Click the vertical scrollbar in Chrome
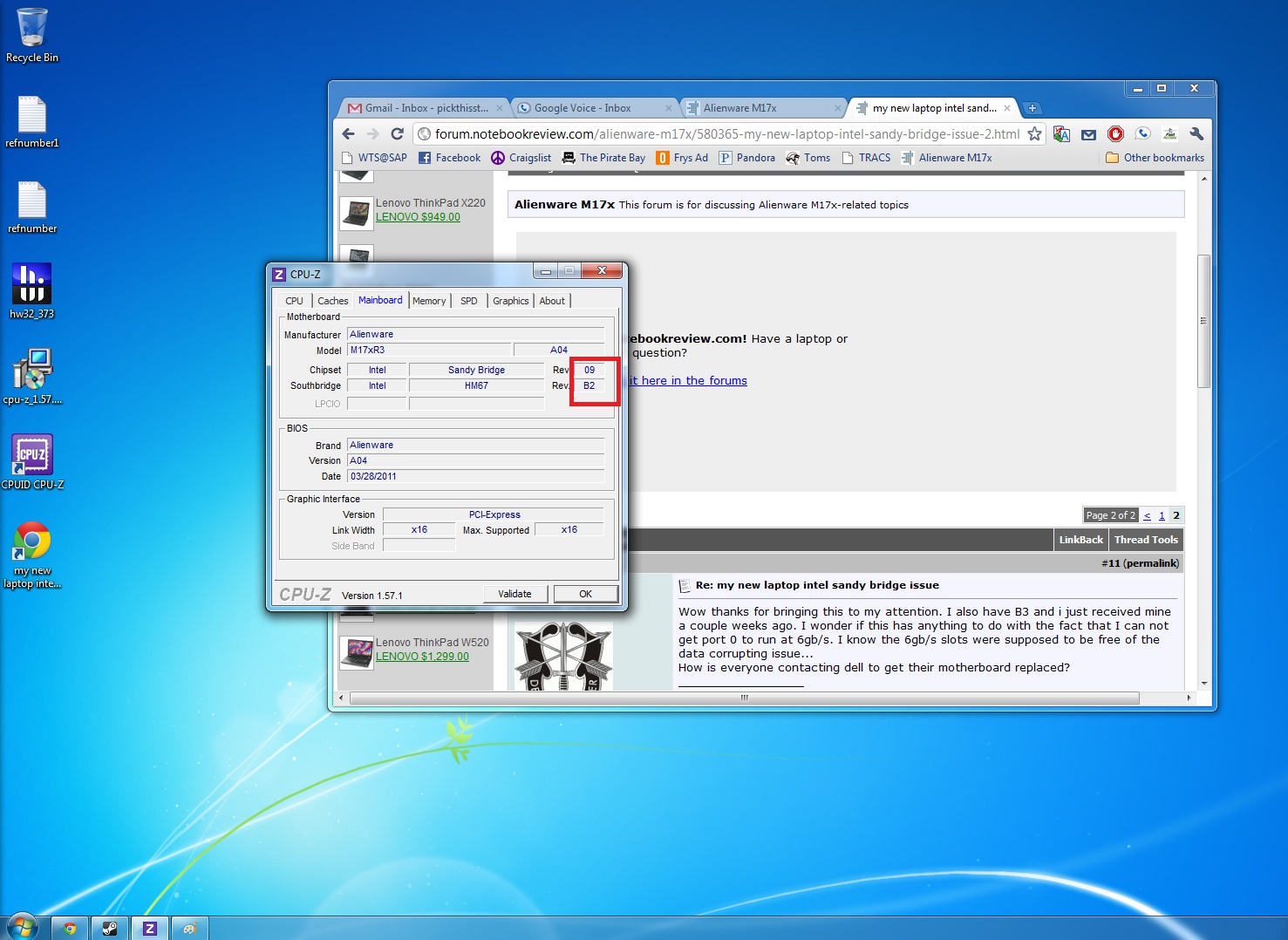The width and height of the screenshot is (1288, 940). click(1203, 322)
